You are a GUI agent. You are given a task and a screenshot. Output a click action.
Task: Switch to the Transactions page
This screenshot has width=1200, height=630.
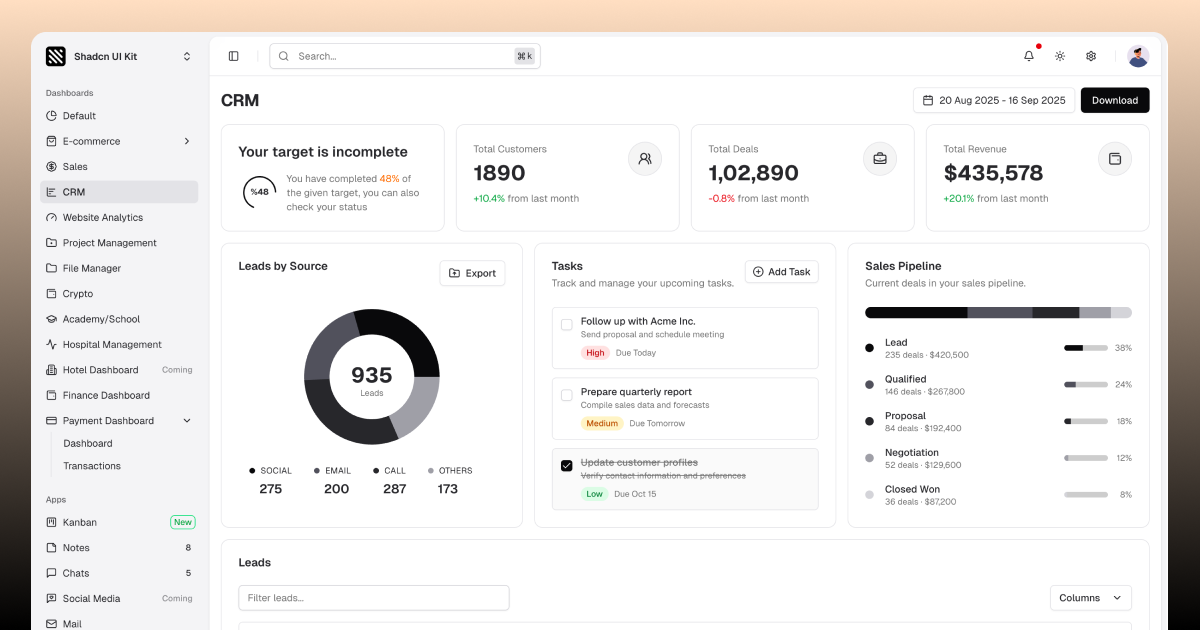pos(92,465)
